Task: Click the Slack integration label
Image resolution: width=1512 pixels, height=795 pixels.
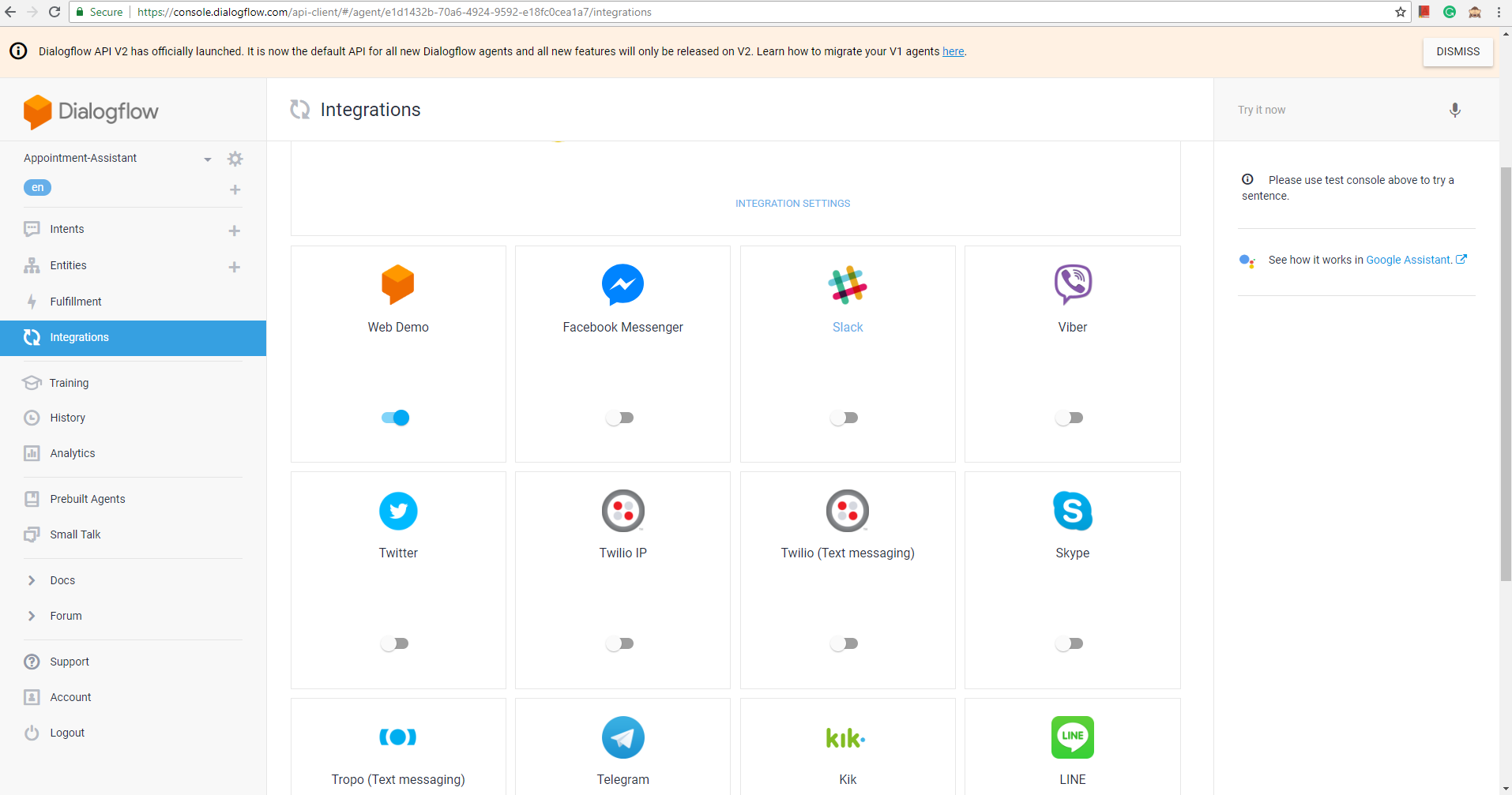Action: tap(848, 327)
